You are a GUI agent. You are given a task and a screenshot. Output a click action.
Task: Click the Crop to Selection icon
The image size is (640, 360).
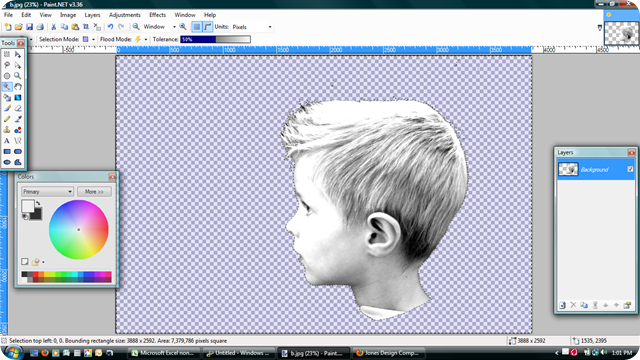(x=86, y=27)
